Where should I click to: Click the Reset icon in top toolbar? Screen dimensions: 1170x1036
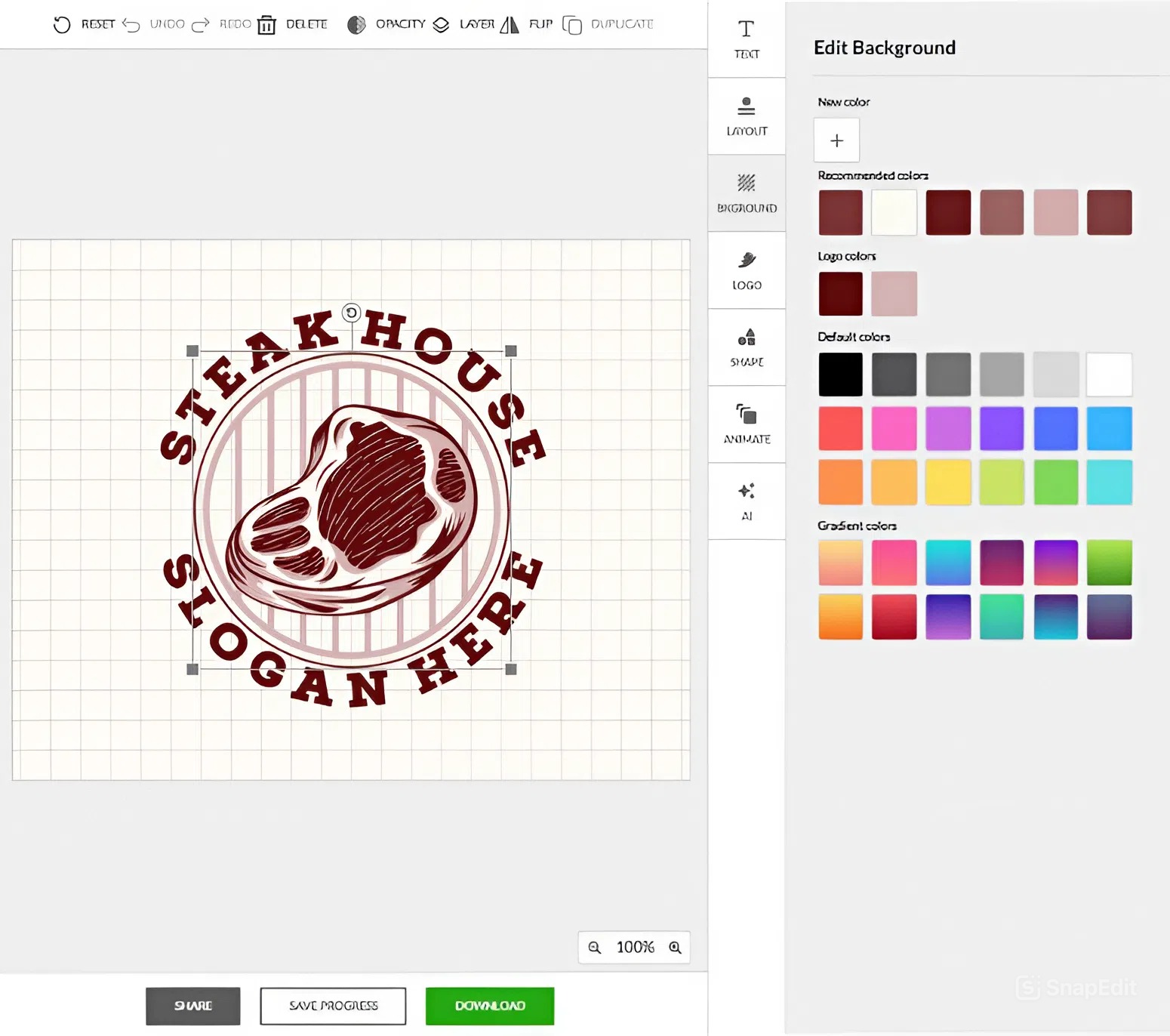[62, 25]
